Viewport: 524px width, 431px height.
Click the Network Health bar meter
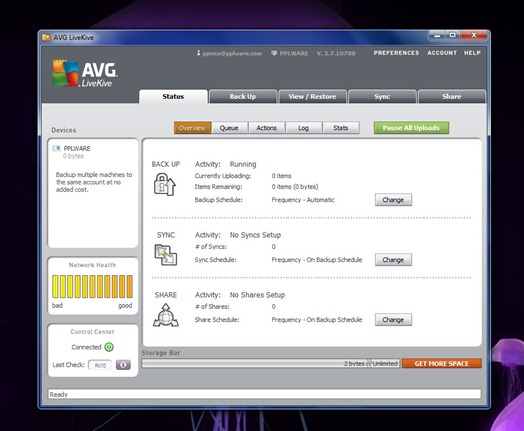(x=92, y=286)
